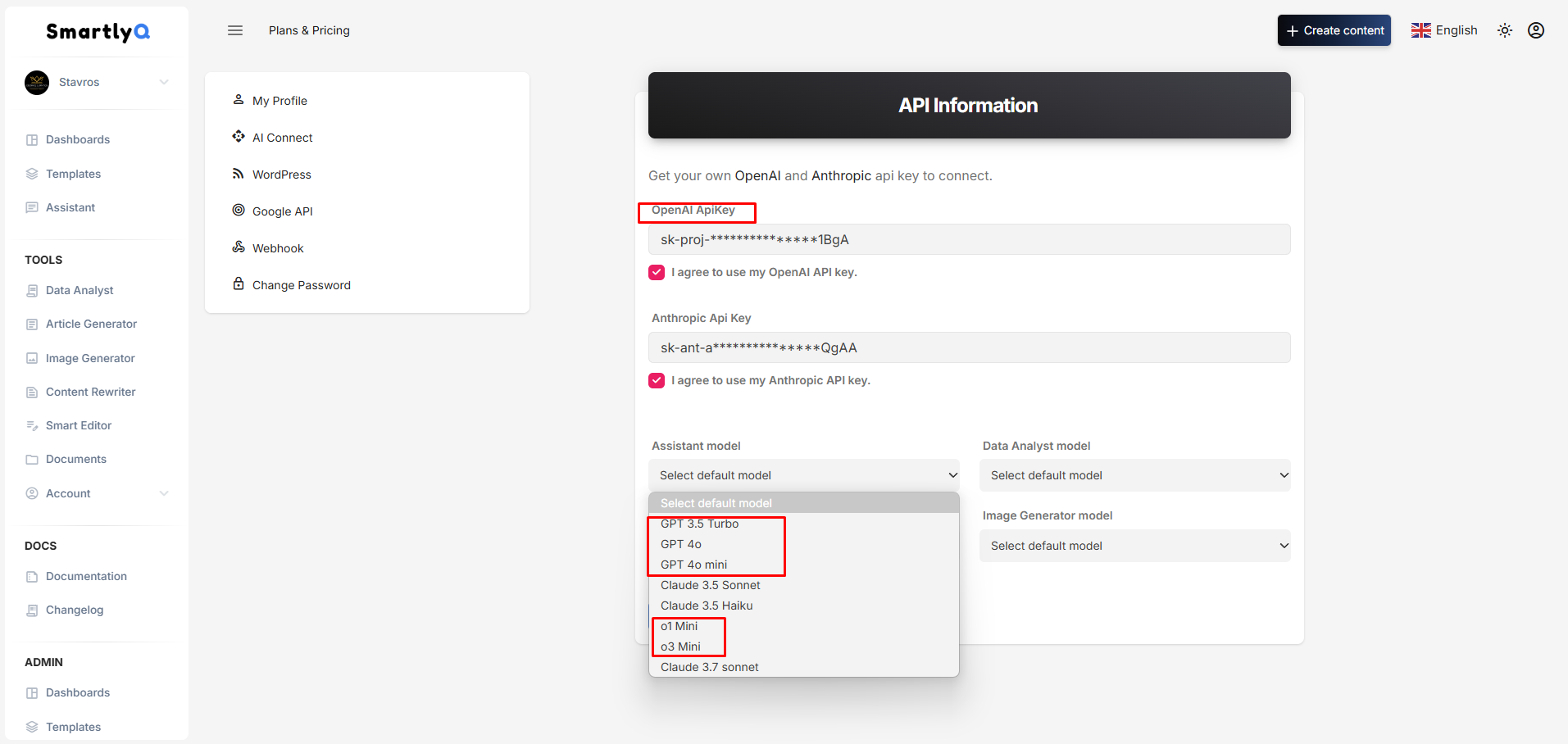Click the Image Generator icon
This screenshot has width=1568, height=744.
point(32,359)
